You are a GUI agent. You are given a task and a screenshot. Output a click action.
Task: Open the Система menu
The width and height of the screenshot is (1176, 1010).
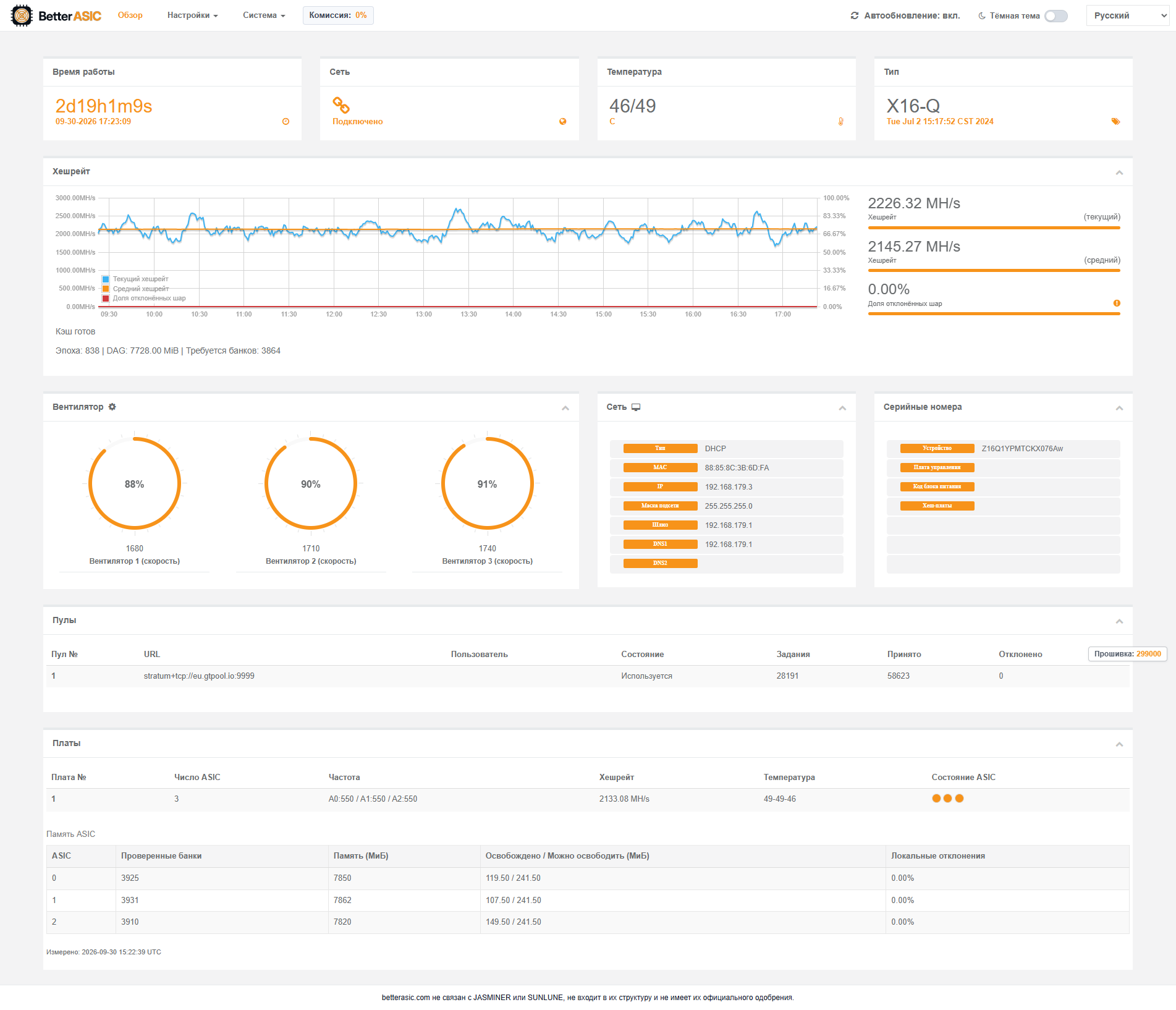pyautogui.click(x=264, y=15)
